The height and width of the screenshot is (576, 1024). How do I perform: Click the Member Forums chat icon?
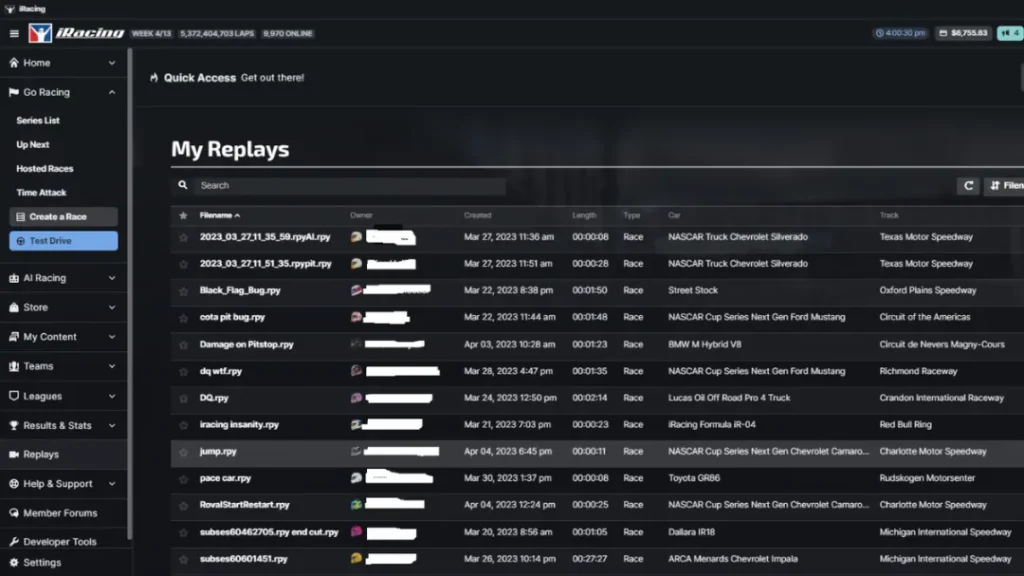click(x=14, y=513)
